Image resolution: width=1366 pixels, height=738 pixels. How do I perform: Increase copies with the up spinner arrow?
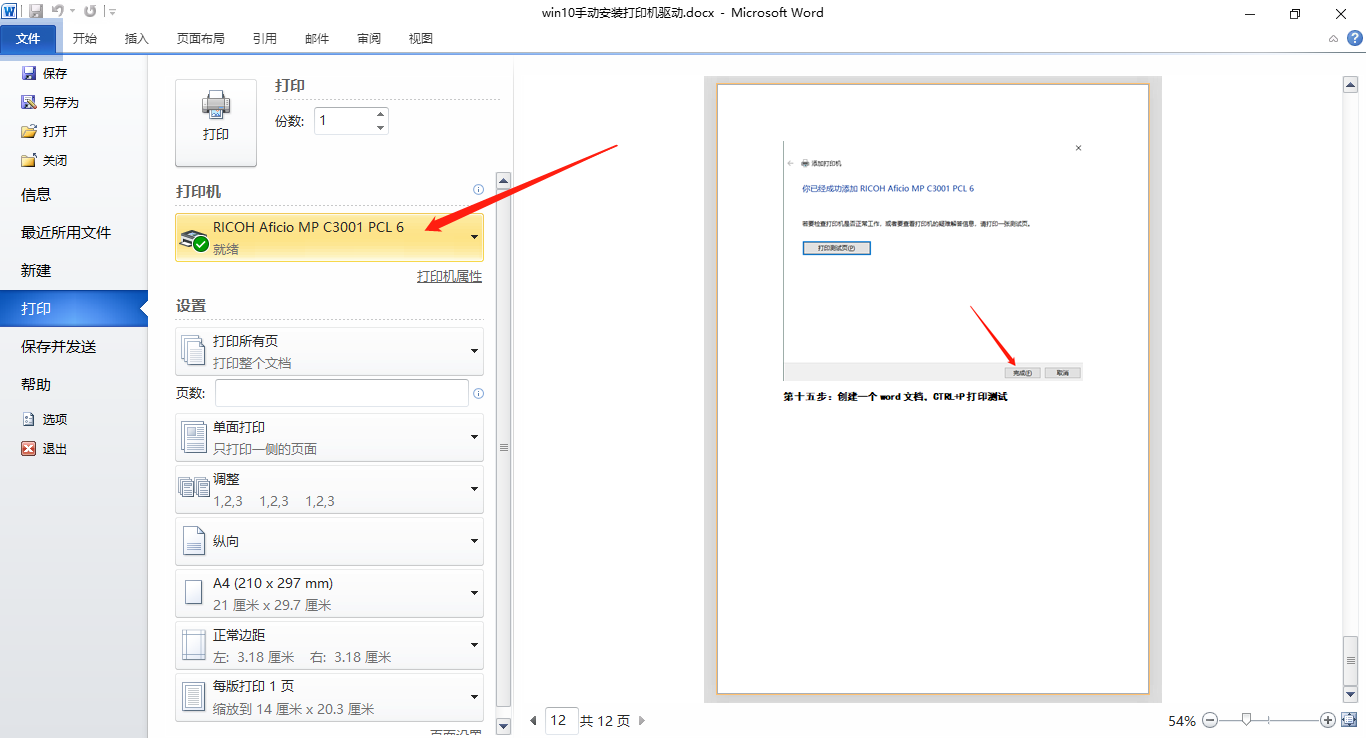(380, 115)
